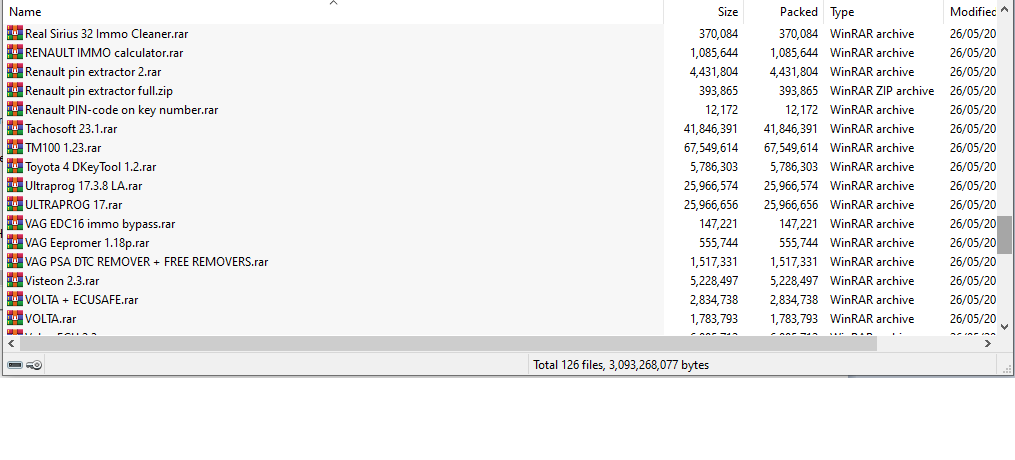Select Renault PIN-code on key number.rar name
Screen dimensions: 1015x460
[x=122, y=109]
